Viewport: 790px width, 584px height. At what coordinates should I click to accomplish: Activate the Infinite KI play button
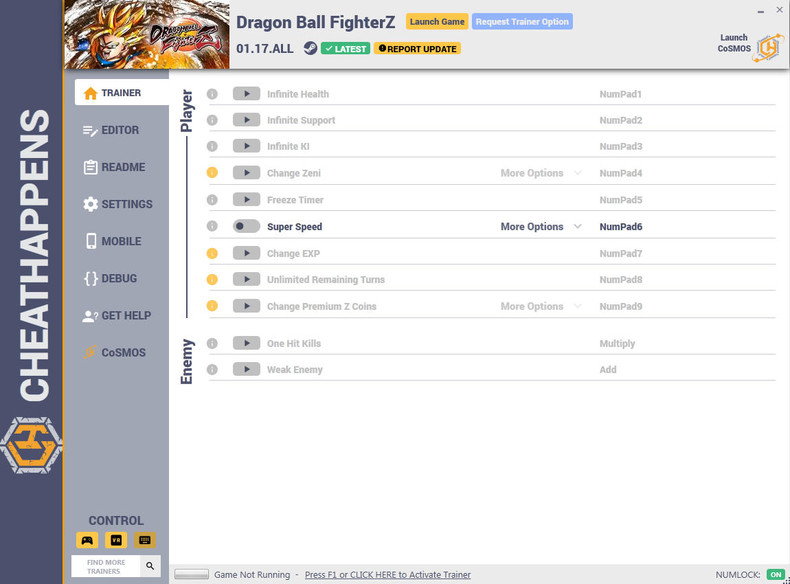[x=246, y=146]
